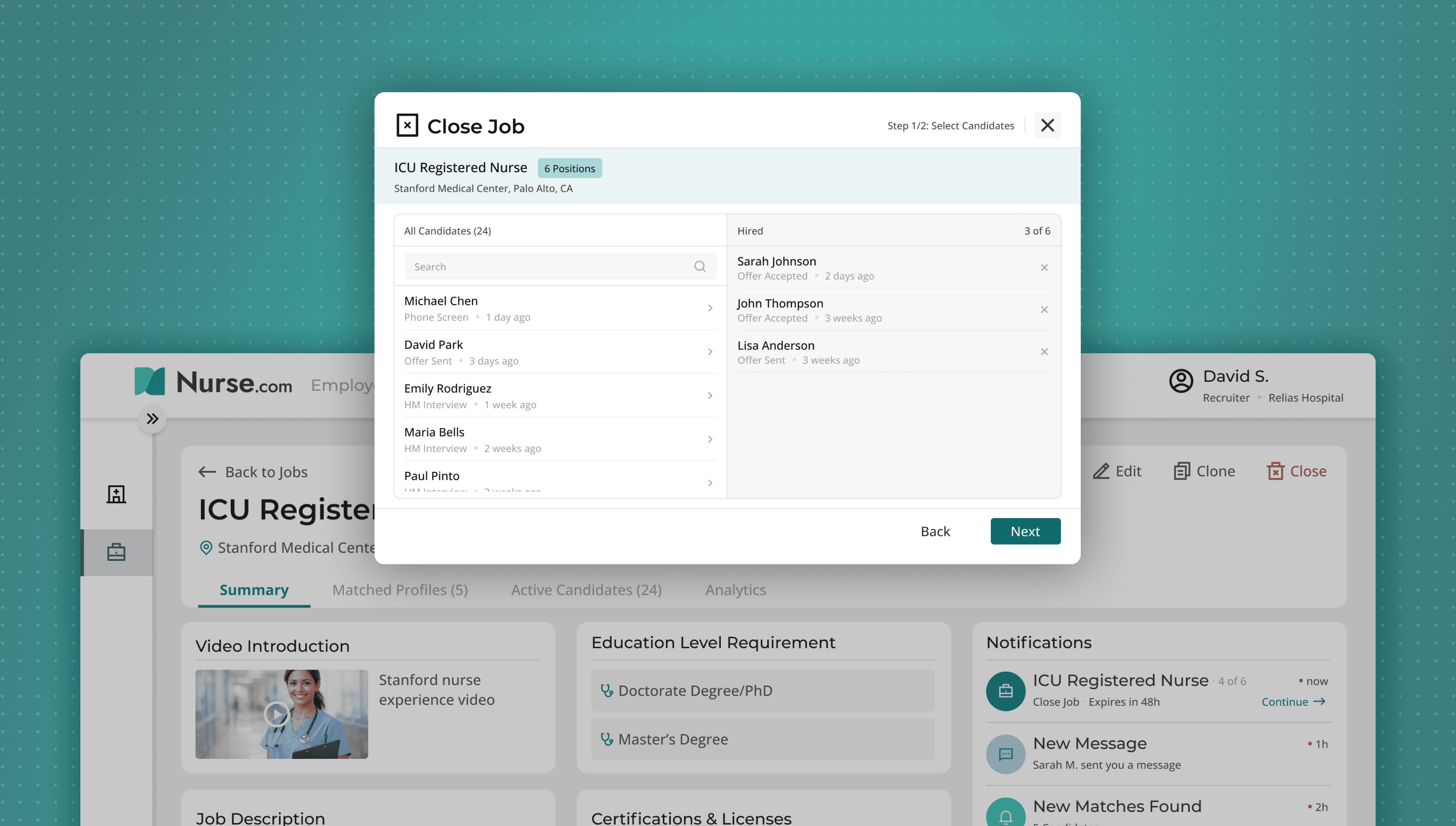Image resolution: width=1456 pixels, height=826 pixels.
Task: Play the Stanford nurse experience video
Action: click(x=277, y=714)
